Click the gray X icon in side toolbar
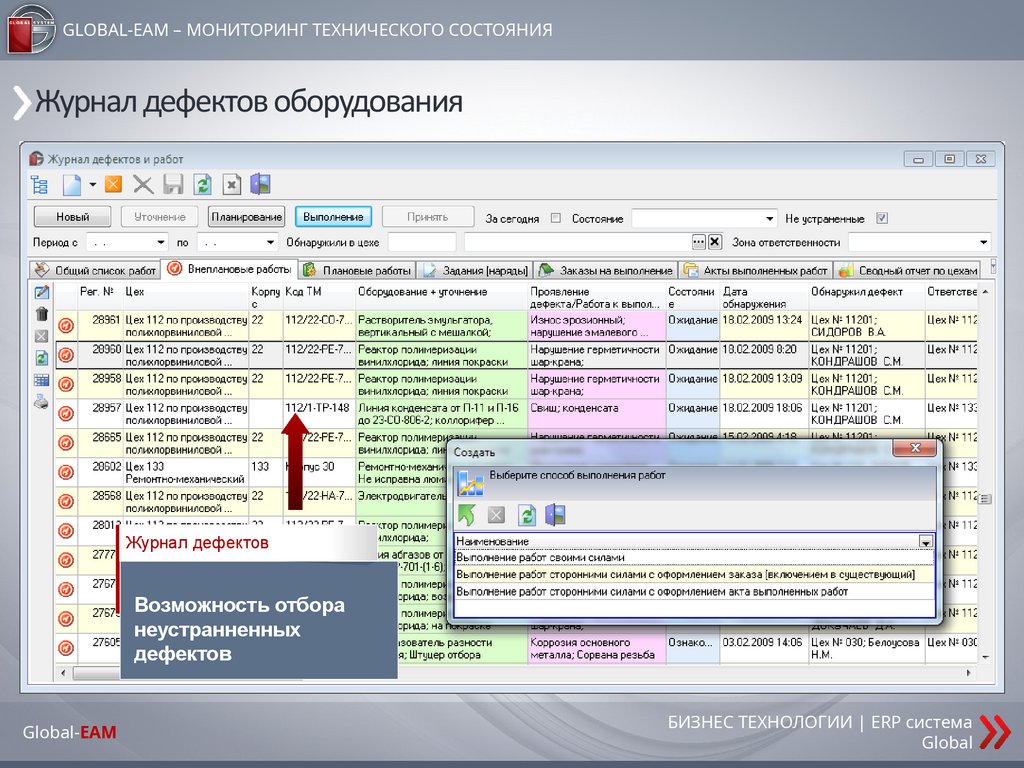The width and height of the screenshot is (1024, 768). pos(42,336)
